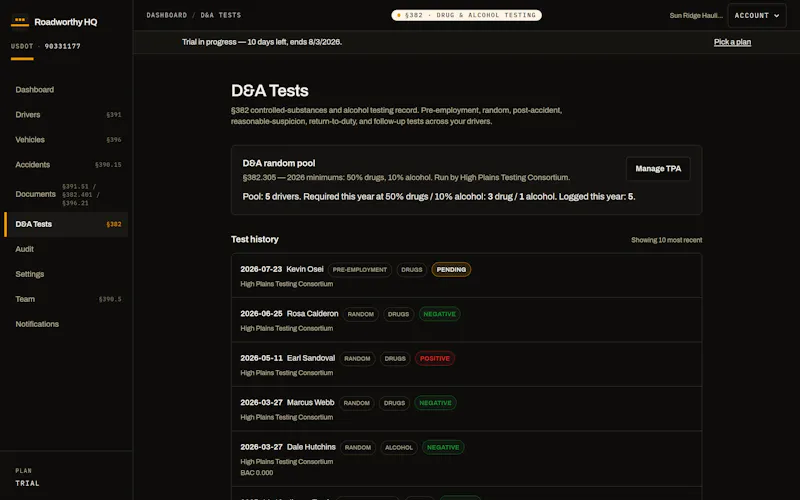Open the Drivers section

coord(66,115)
